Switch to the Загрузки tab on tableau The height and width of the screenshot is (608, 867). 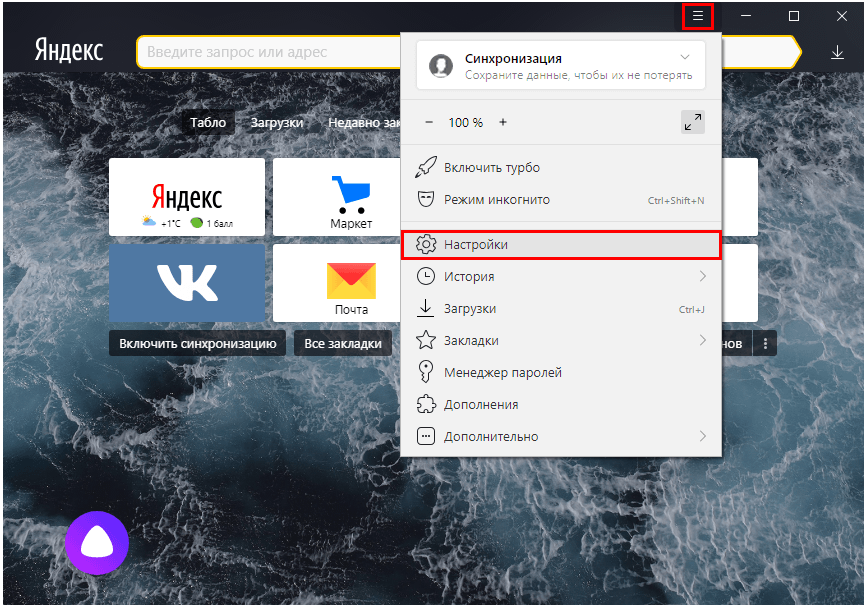277,123
